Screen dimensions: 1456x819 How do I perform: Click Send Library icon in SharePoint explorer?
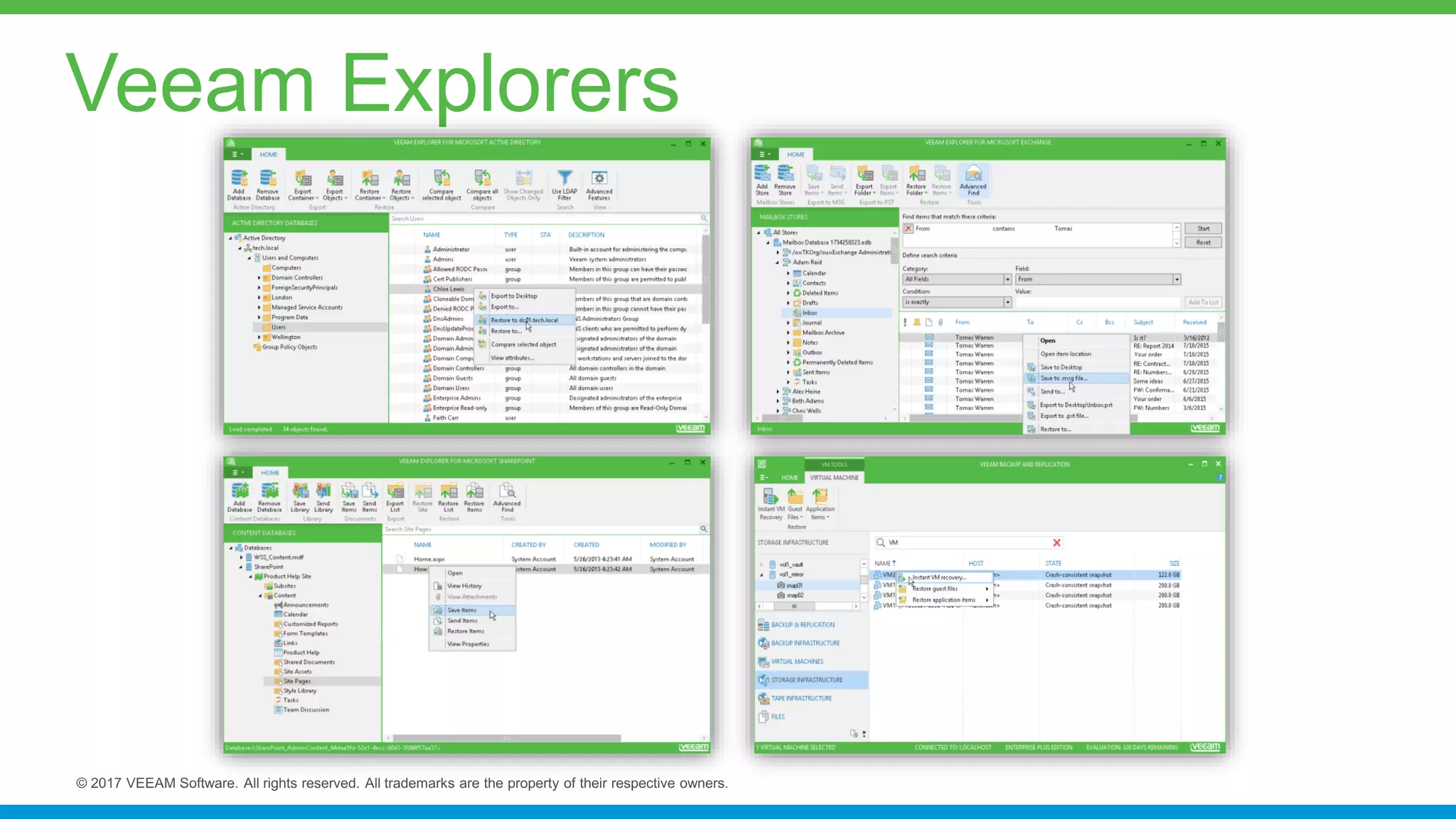[x=323, y=497]
